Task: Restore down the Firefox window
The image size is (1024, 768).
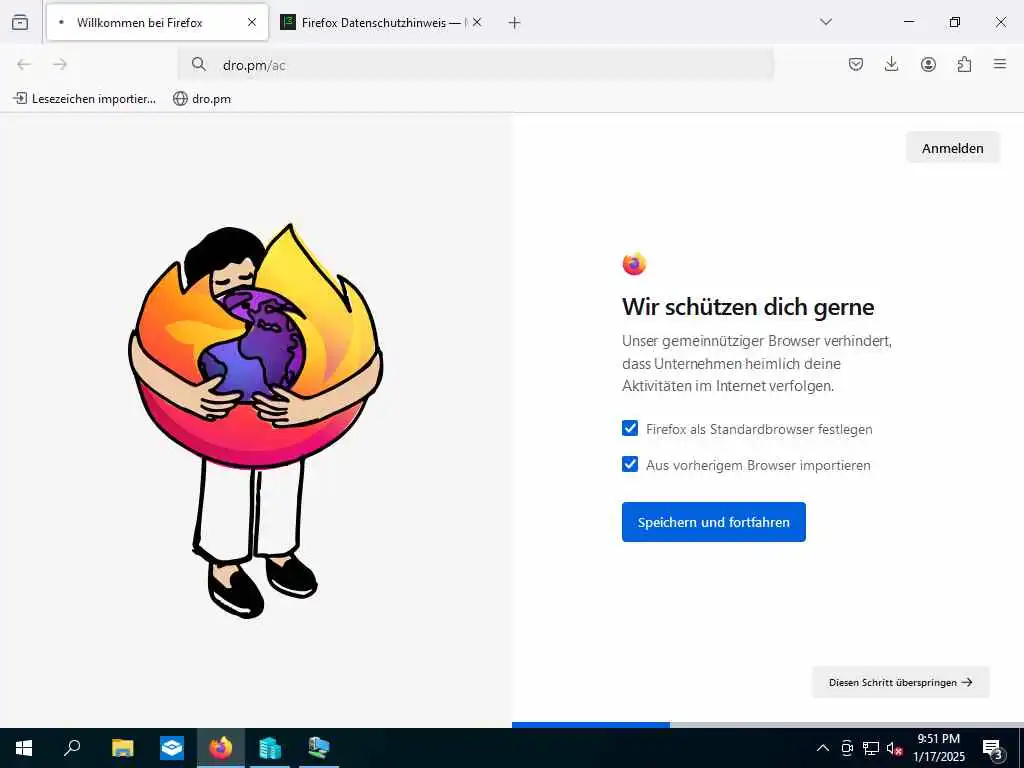Action: tap(955, 22)
